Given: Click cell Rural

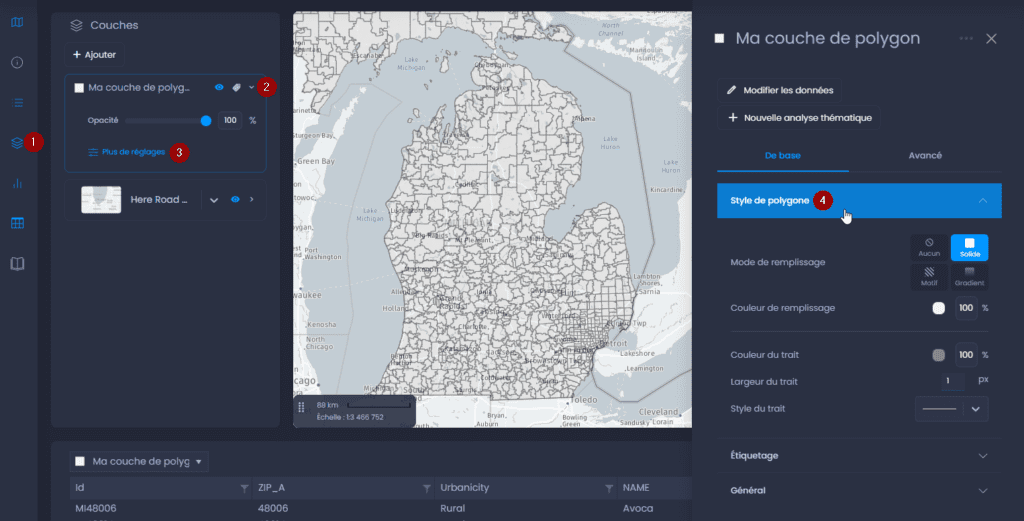Looking at the screenshot, I should click(x=453, y=509).
